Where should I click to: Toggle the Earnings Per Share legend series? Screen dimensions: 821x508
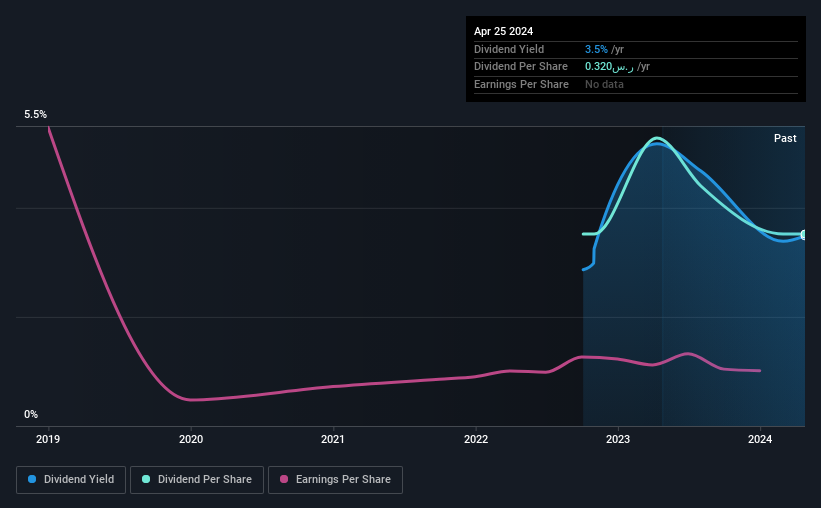click(x=335, y=480)
